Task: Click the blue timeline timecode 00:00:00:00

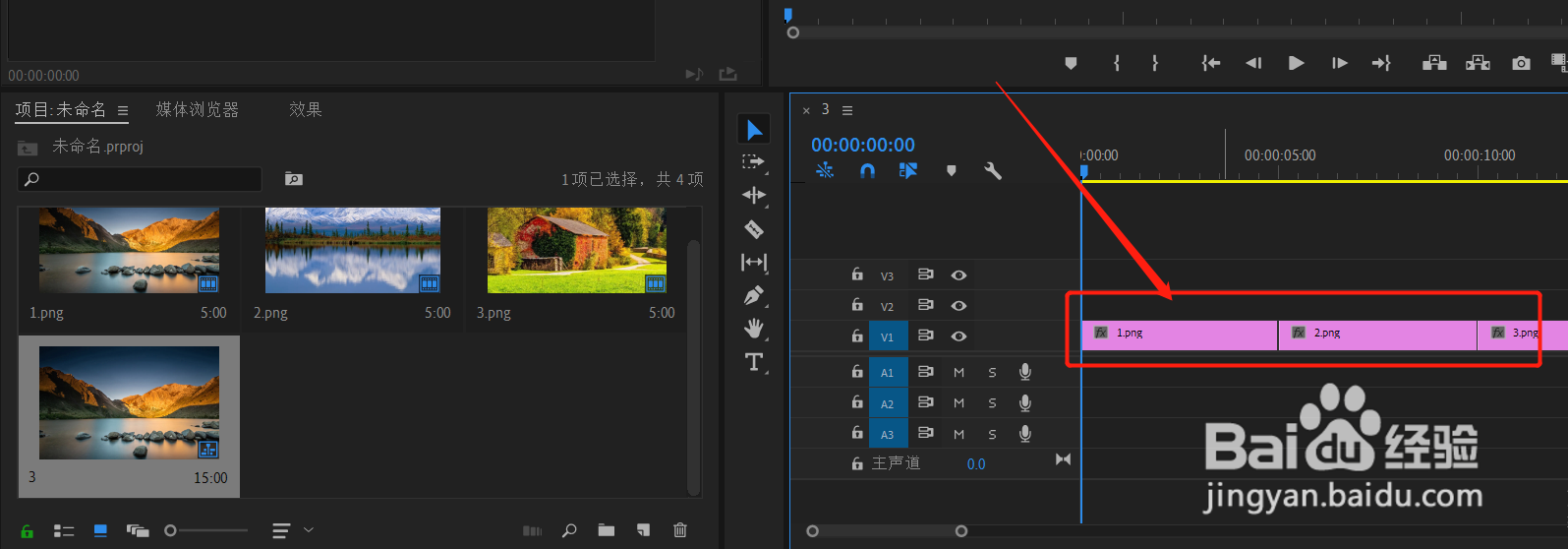Action: coord(863,145)
